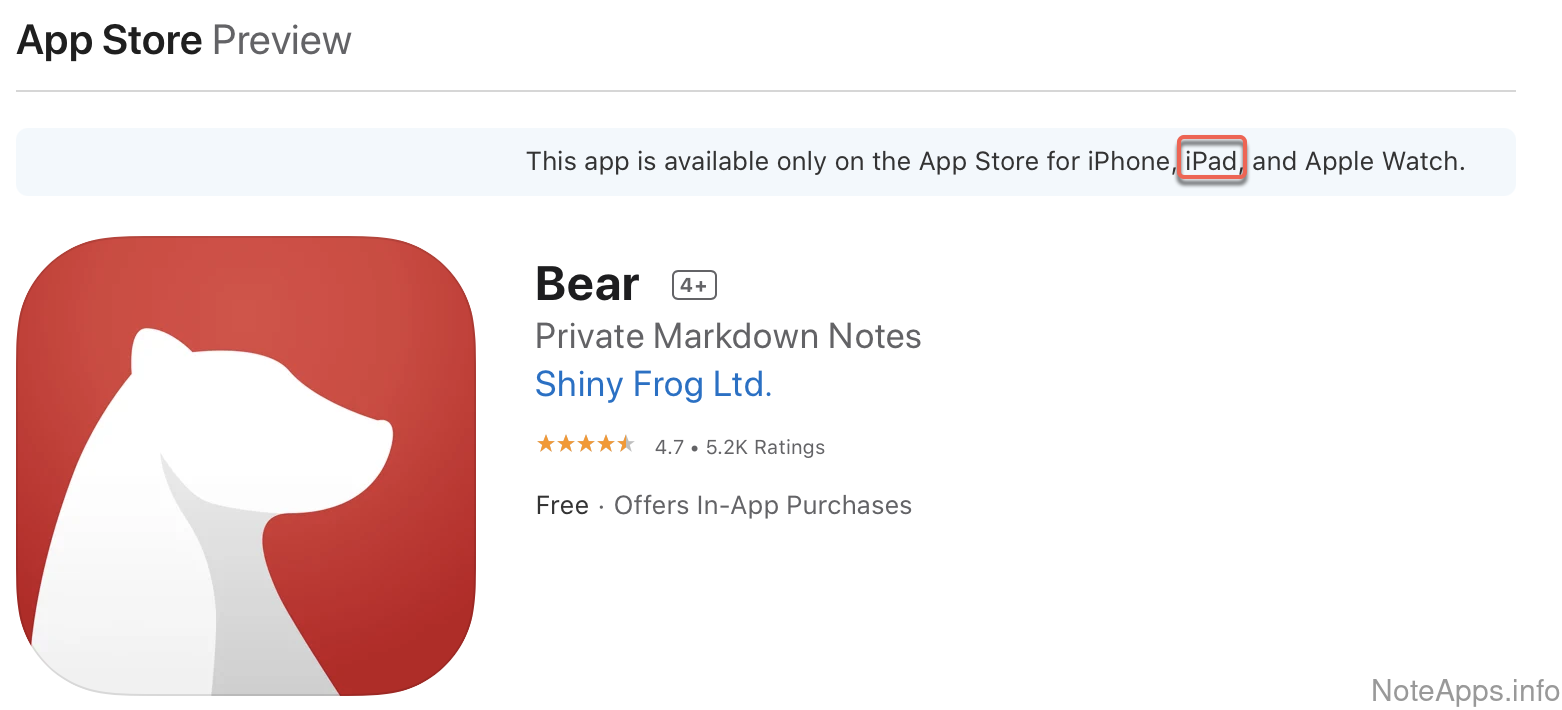
Task: Click the 4+ age rating badge
Action: tap(694, 286)
